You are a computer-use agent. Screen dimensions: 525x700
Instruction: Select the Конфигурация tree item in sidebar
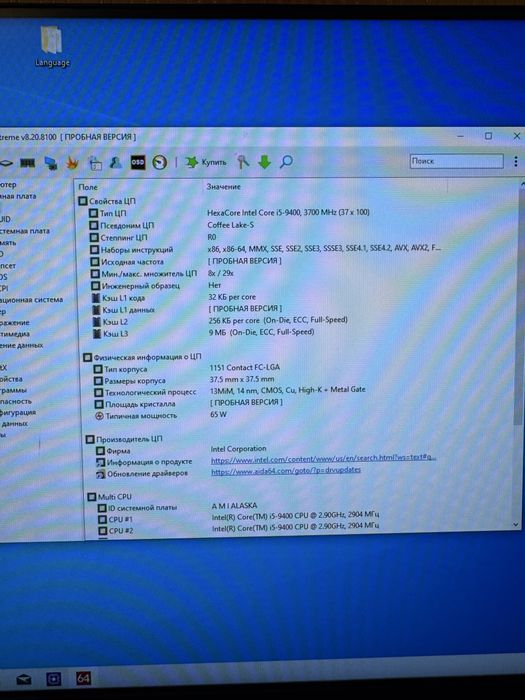[18, 412]
